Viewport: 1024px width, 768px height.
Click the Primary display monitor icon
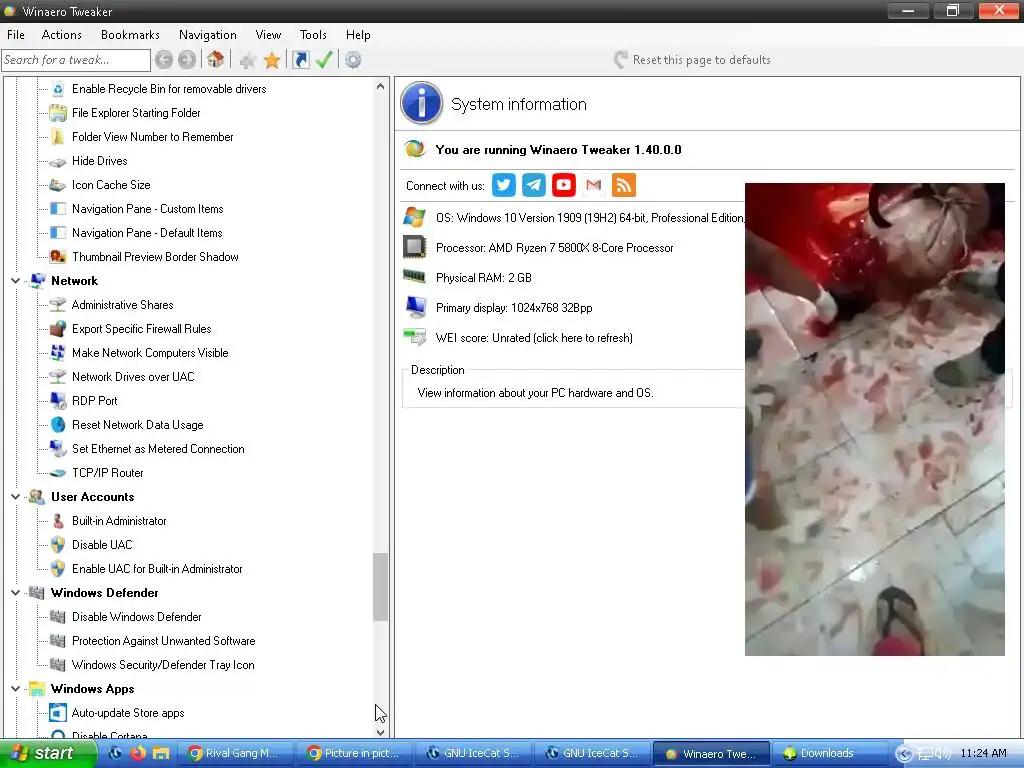coord(415,307)
